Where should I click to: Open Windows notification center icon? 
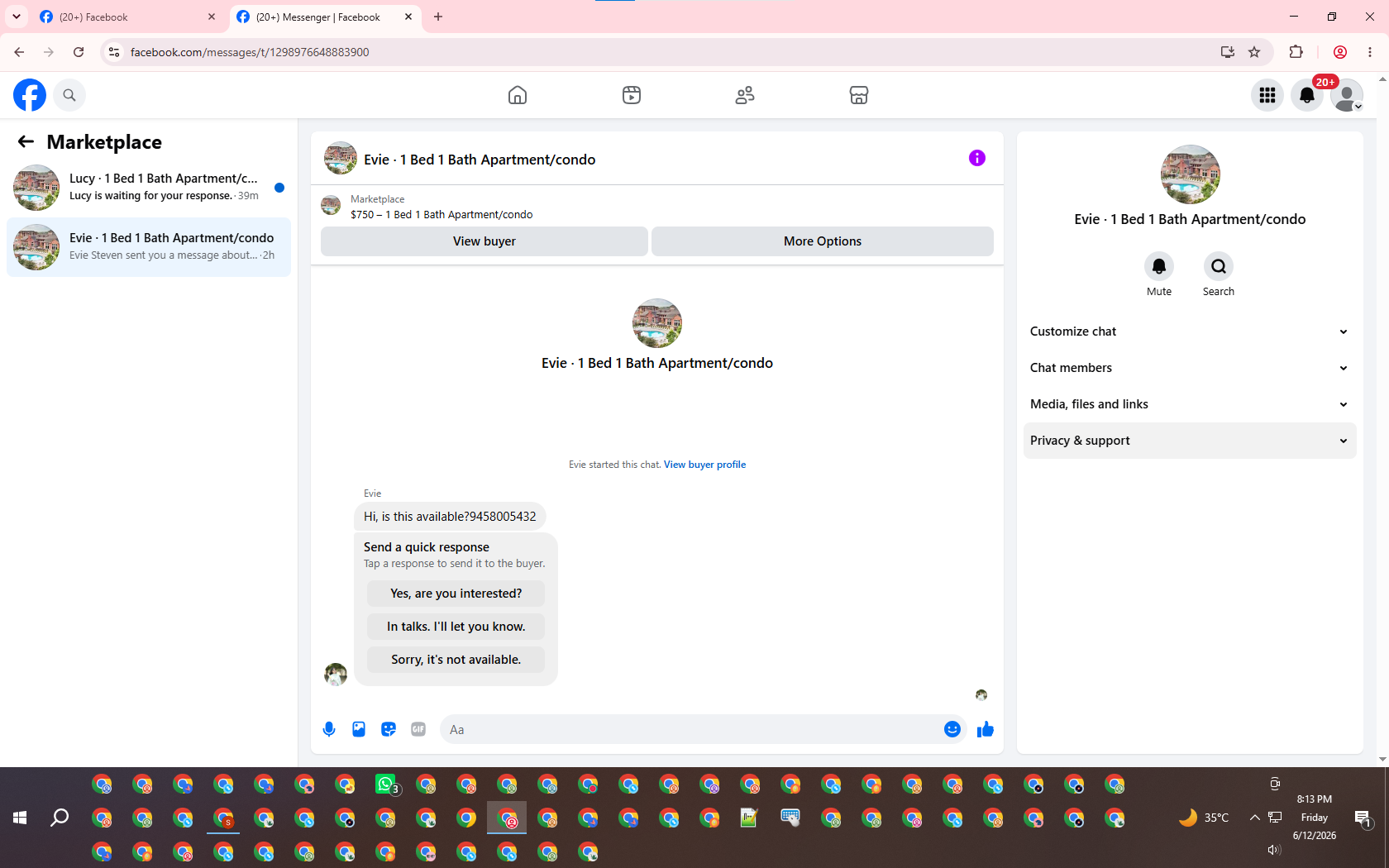pos(1363,818)
